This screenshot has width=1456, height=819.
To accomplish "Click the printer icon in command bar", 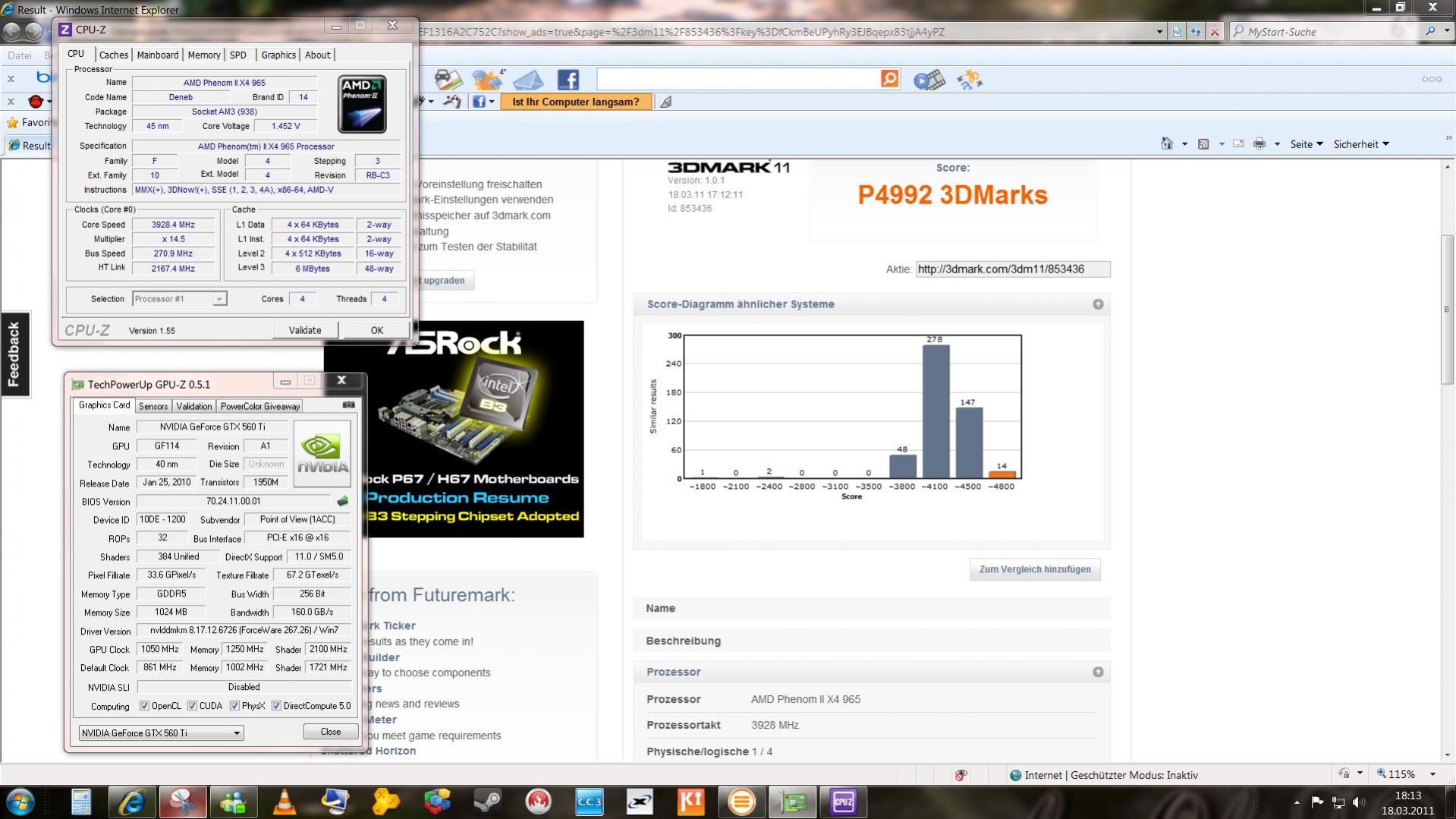I will point(1259,143).
